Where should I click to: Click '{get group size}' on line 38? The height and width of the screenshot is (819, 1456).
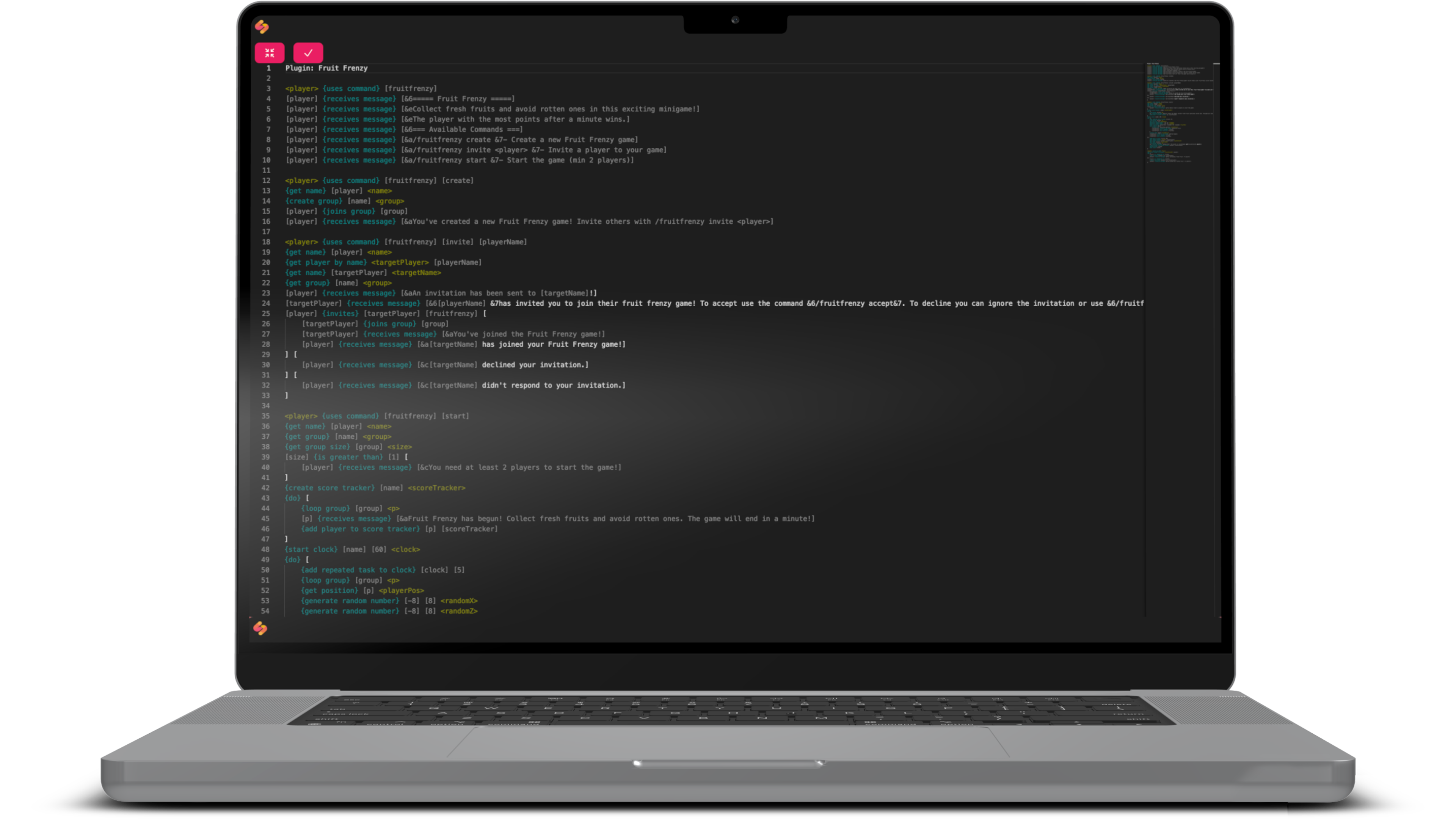click(x=317, y=447)
